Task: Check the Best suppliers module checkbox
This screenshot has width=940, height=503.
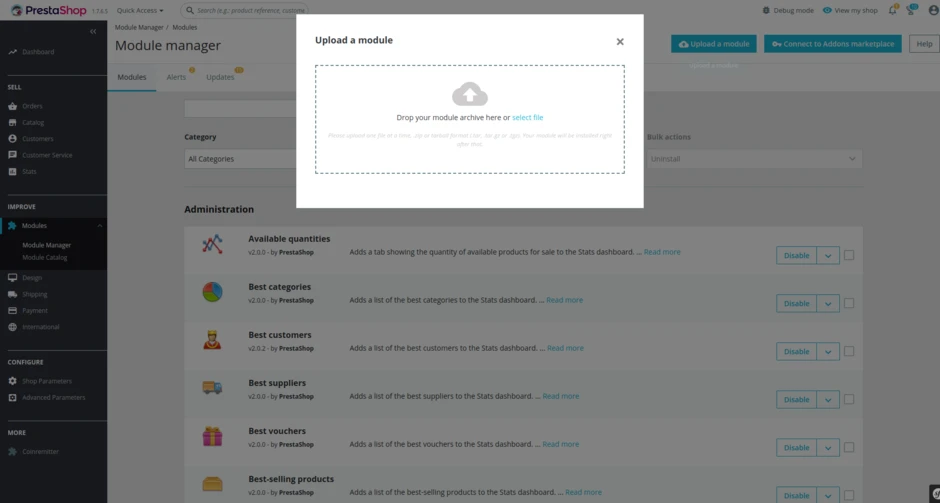Action: 849,399
